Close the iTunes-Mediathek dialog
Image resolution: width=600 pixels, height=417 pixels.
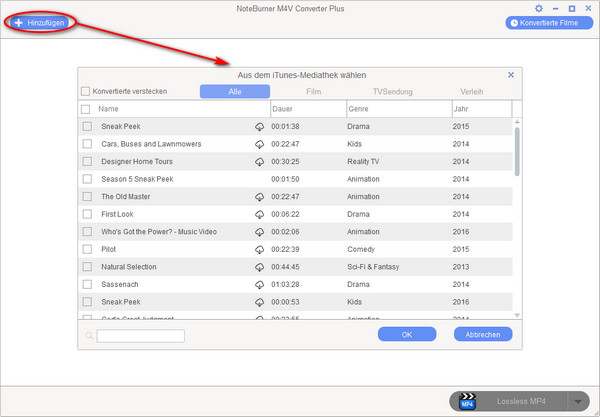coord(511,75)
